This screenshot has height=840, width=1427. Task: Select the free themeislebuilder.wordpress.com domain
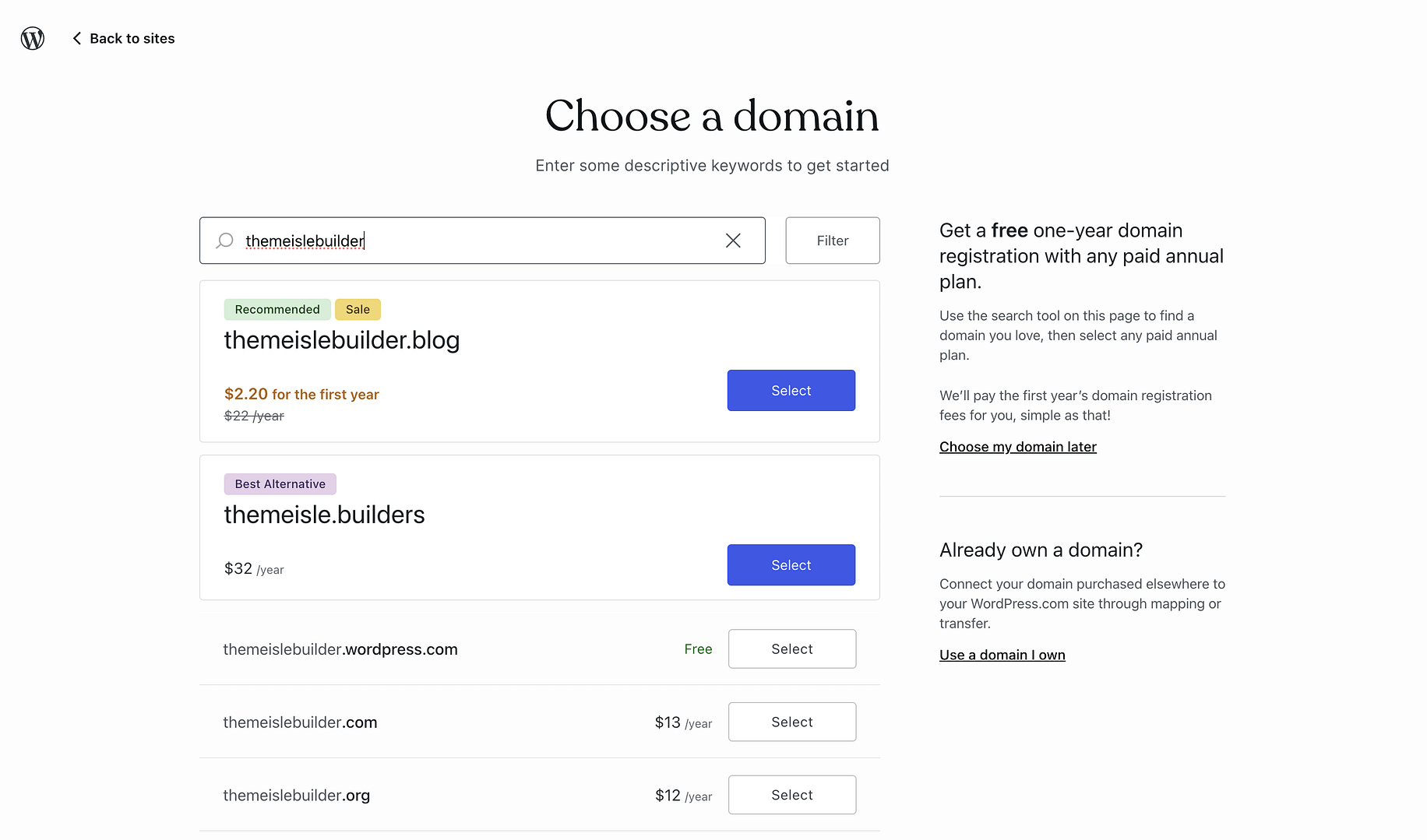(x=791, y=648)
